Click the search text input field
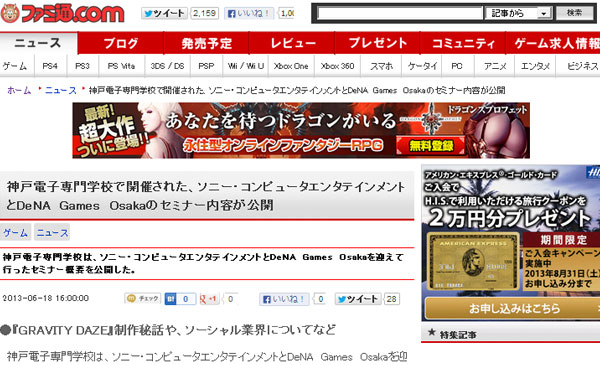 (400, 13)
